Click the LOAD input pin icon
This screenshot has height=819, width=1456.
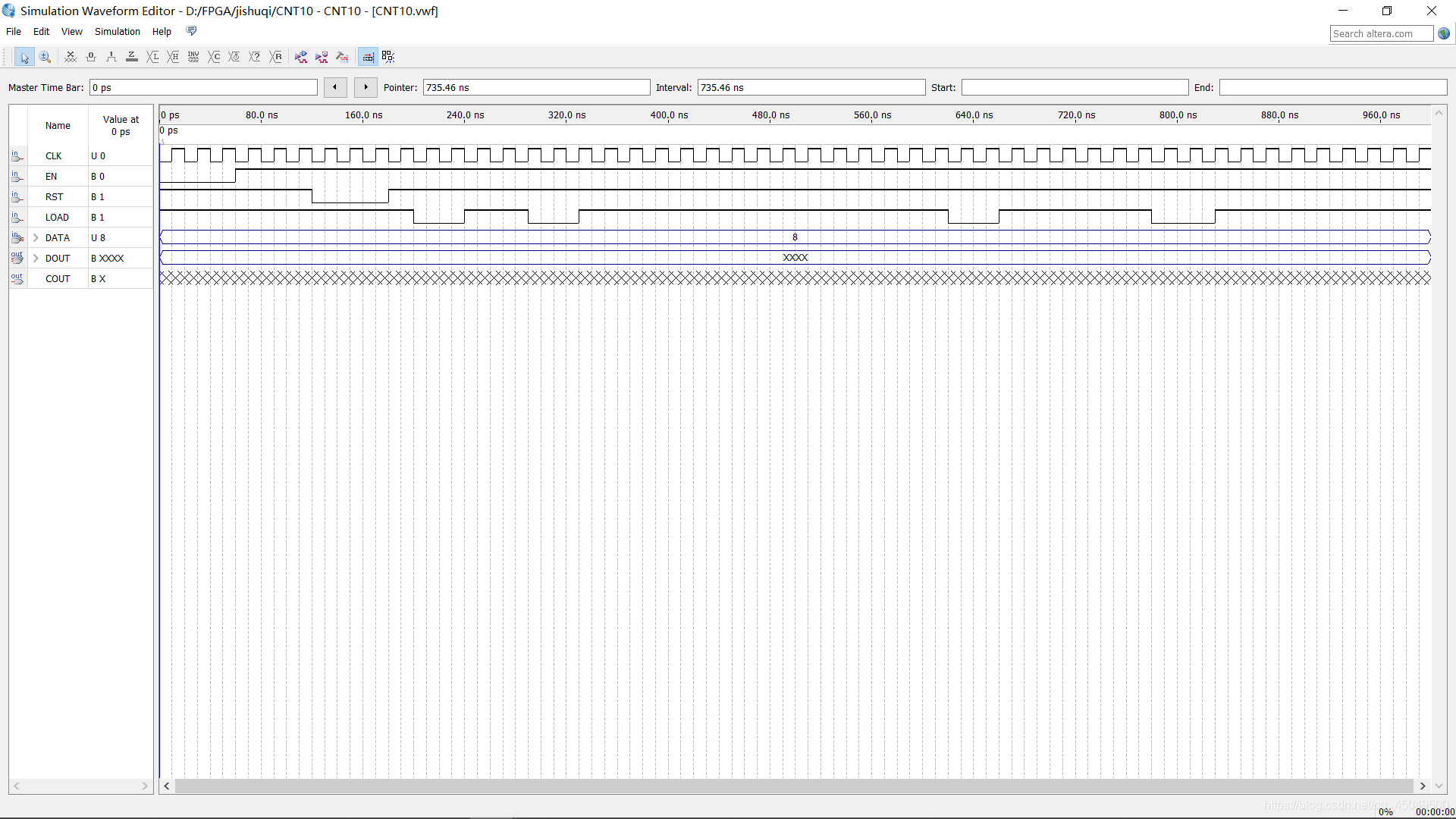17,218
